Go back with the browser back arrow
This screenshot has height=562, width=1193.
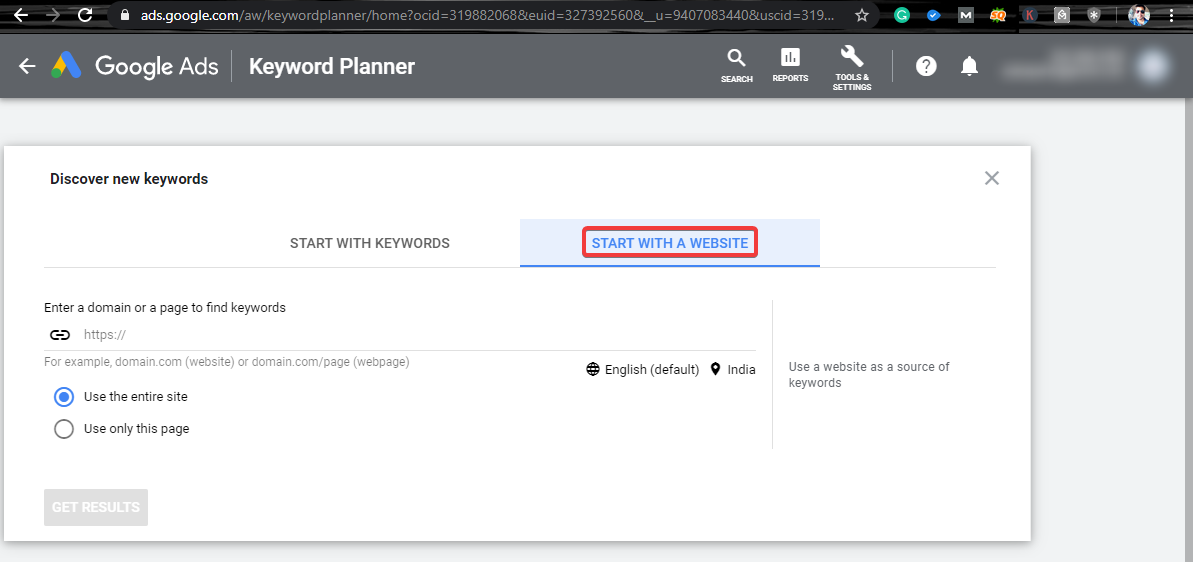point(21,14)
